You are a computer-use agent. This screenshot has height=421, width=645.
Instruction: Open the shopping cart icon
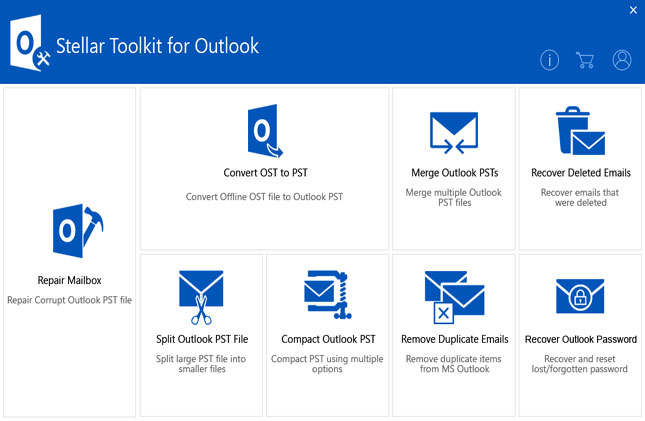coord(585,60)
